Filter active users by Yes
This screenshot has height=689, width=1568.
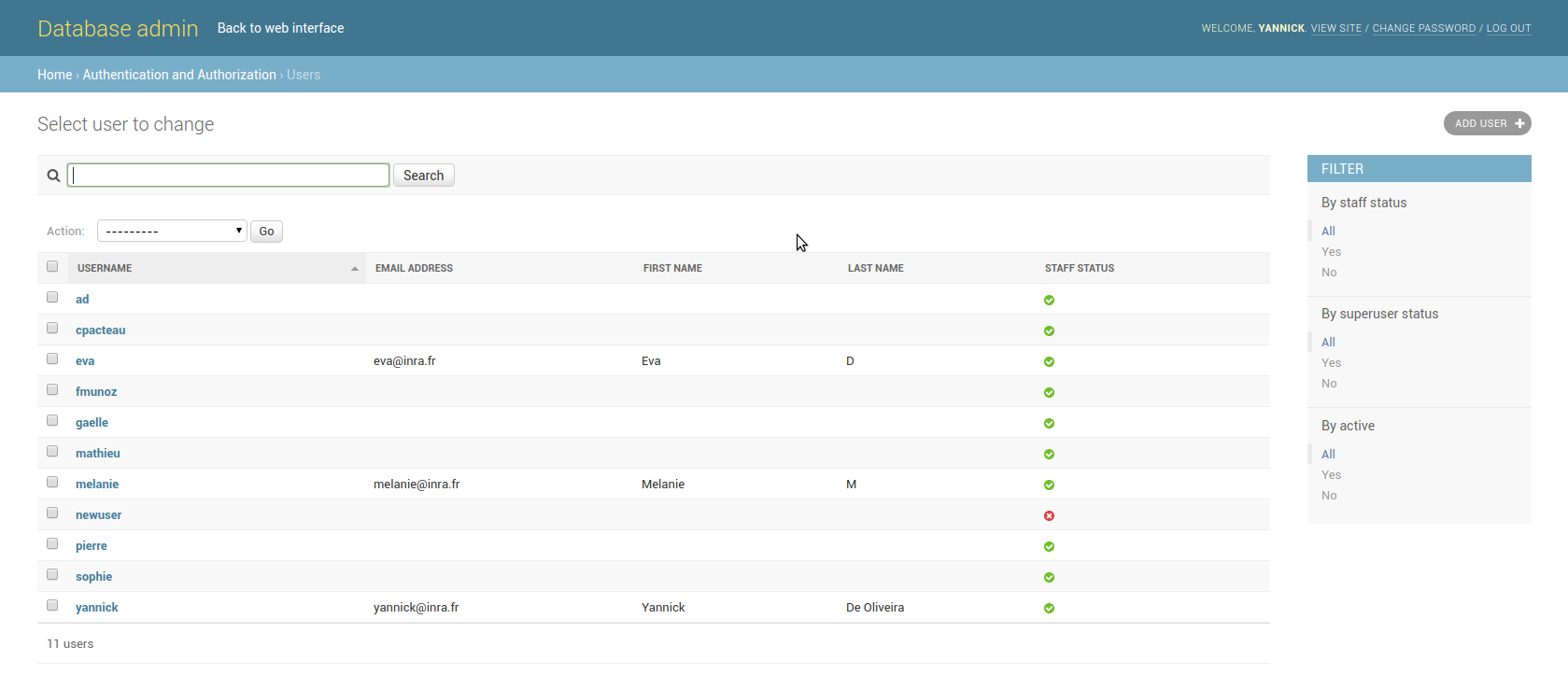point(1331,475)
